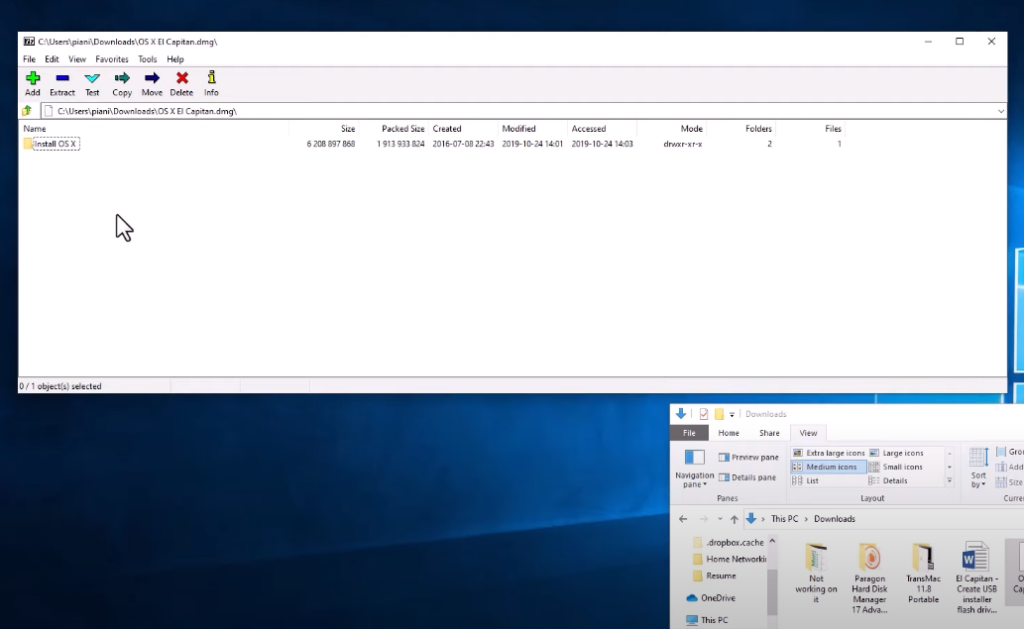The width and height of the screenshot is (1024, 629).
Task: Click the 6 208 897 868 size value
Action: click(330, 144)
